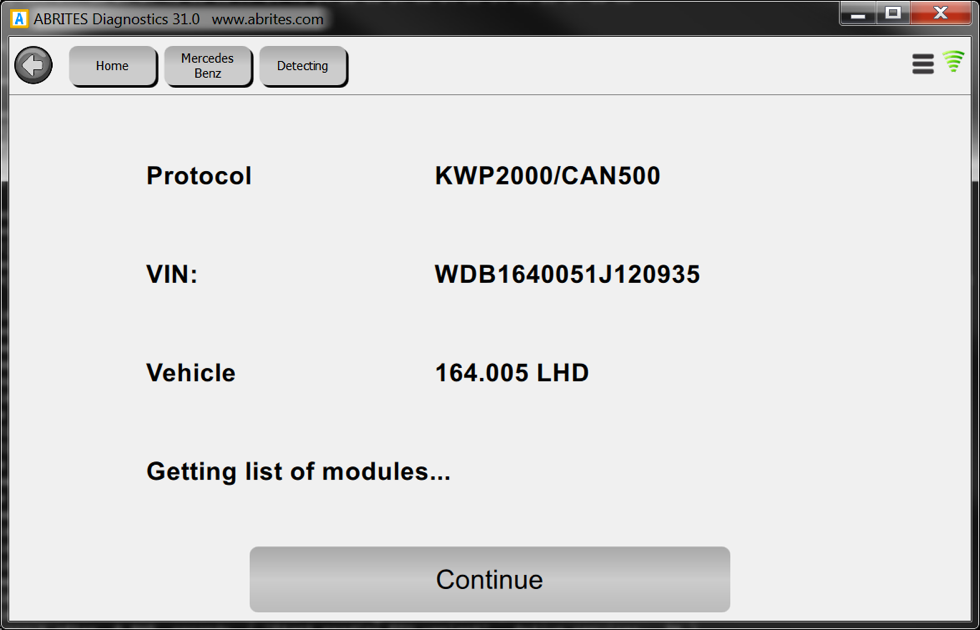Click the 164.005 LHD vehicle value
The height and width of the screenshot is (630, 980).
pyautogui.click(x=512, y=373)
